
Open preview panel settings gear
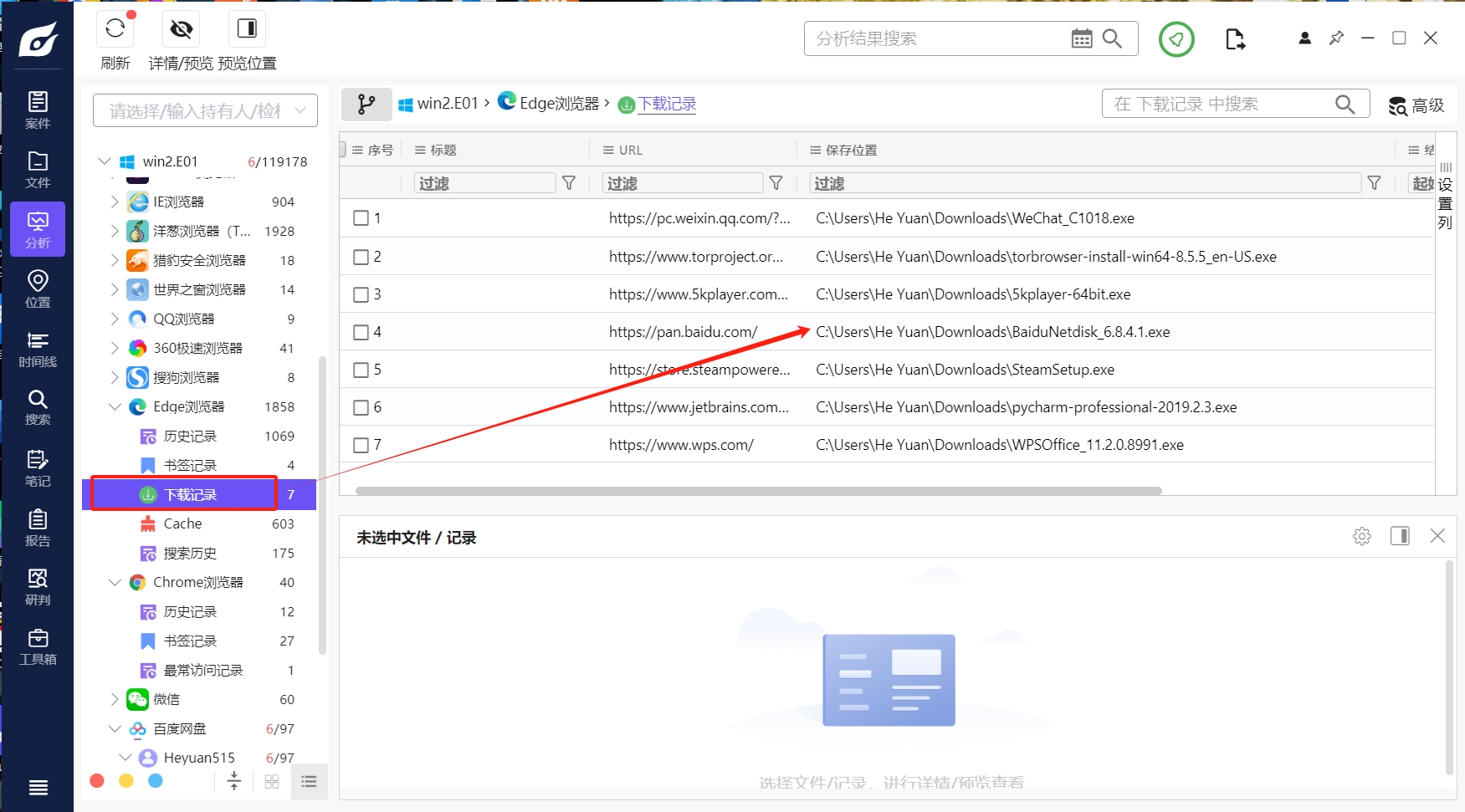pos(1362,536)
